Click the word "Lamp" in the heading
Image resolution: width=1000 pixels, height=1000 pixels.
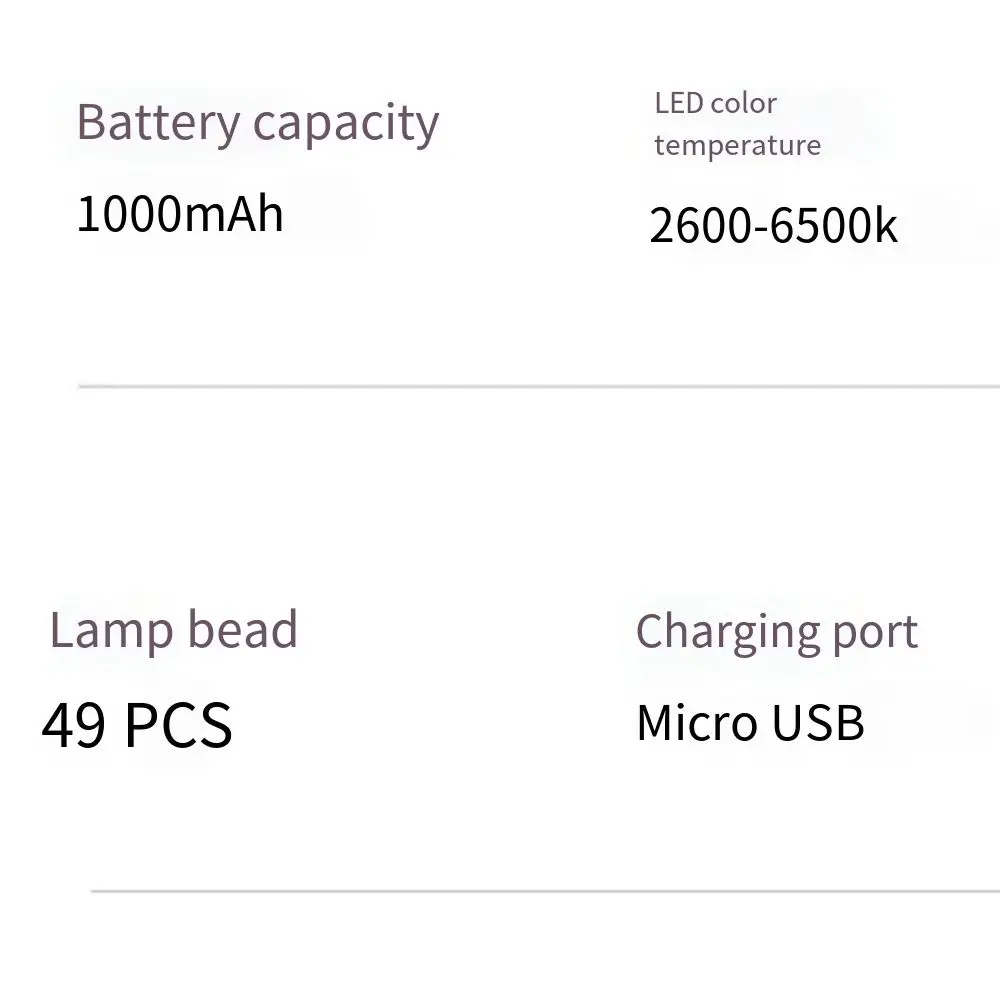(x=111, y=631)
